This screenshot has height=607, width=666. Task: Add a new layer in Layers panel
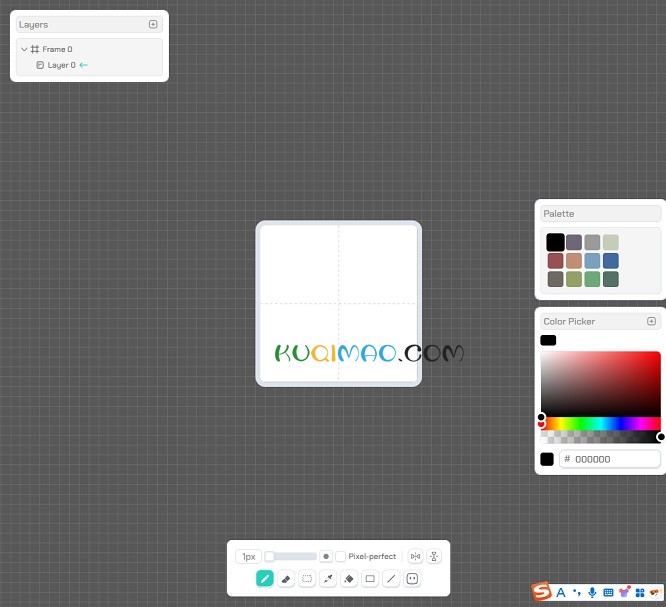[x=153, y=24]
